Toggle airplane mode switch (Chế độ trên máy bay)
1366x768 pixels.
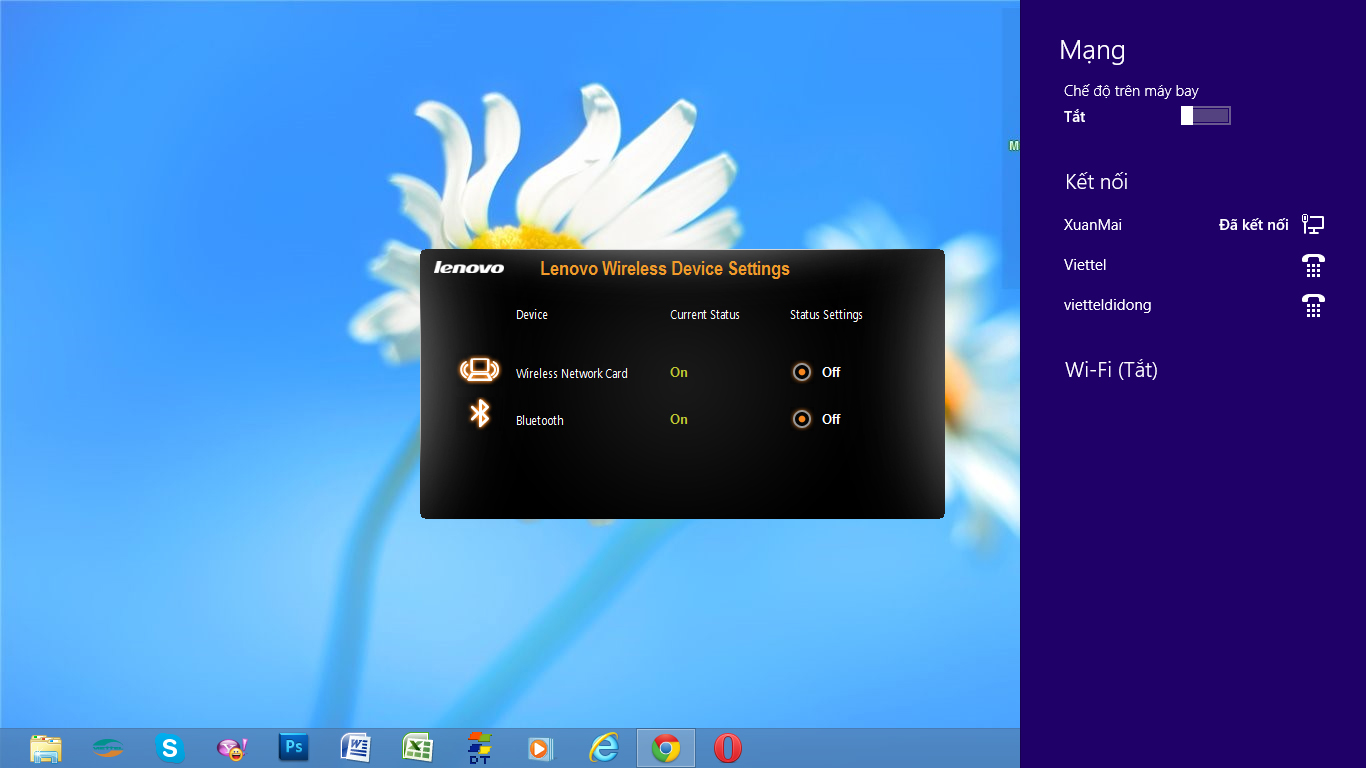[x=1205, y=116]
